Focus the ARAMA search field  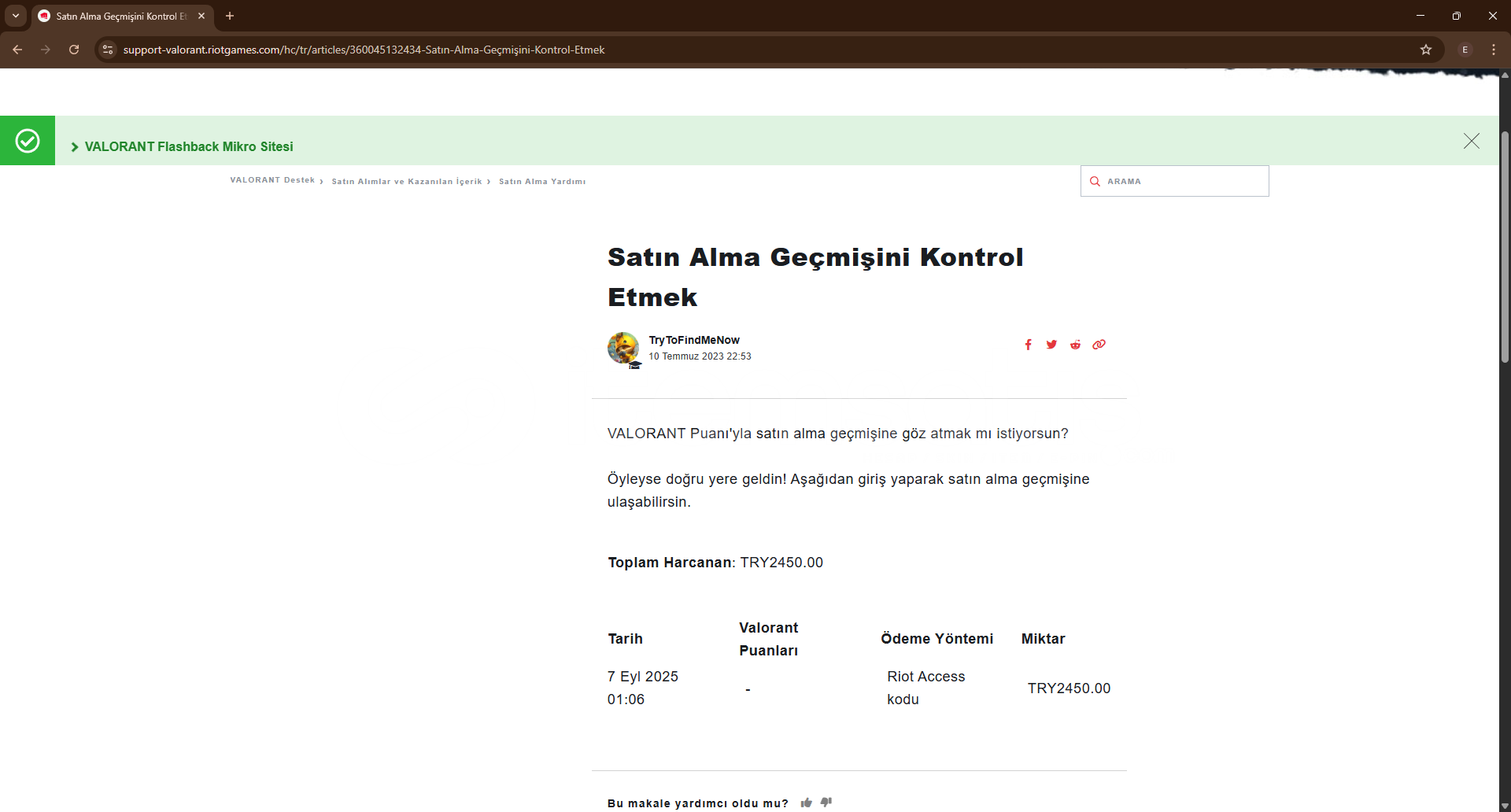coord(1175,181)
